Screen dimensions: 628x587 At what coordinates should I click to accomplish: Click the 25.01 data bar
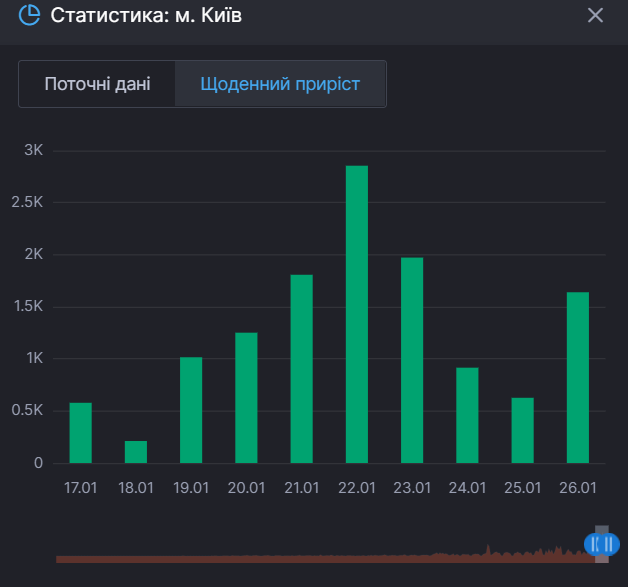[x=523, y=430]
